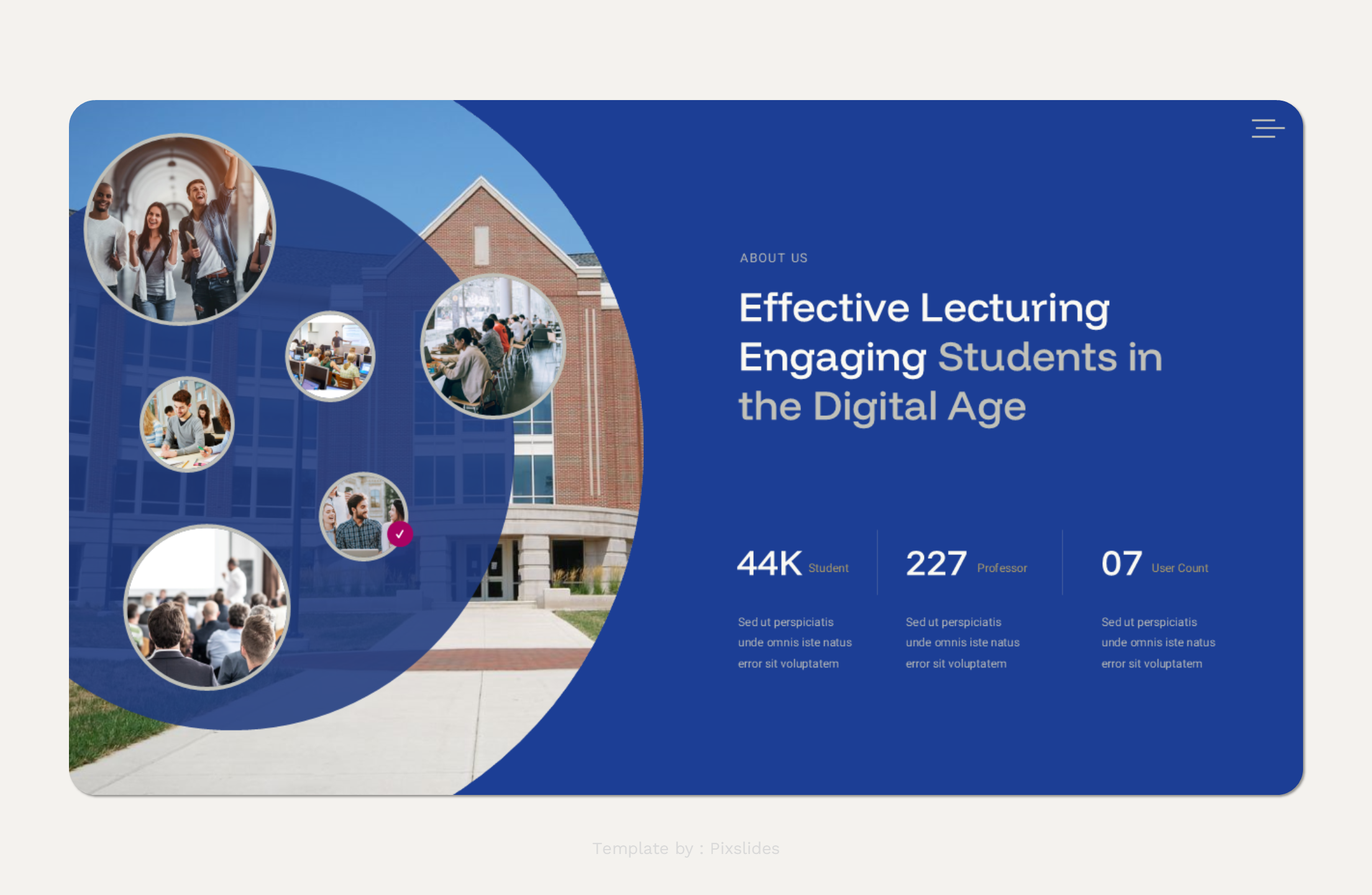Select the lecture audience circular photo

(x=208, y=607)
